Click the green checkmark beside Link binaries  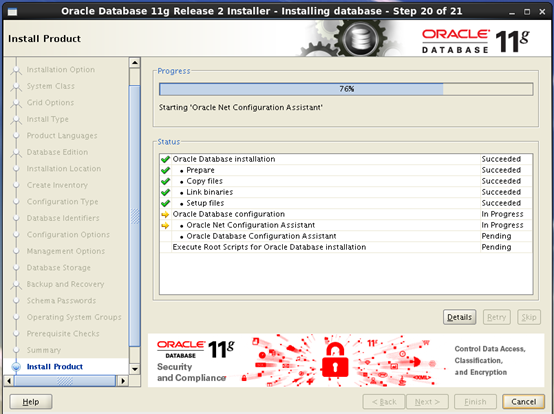pos(165,192)
